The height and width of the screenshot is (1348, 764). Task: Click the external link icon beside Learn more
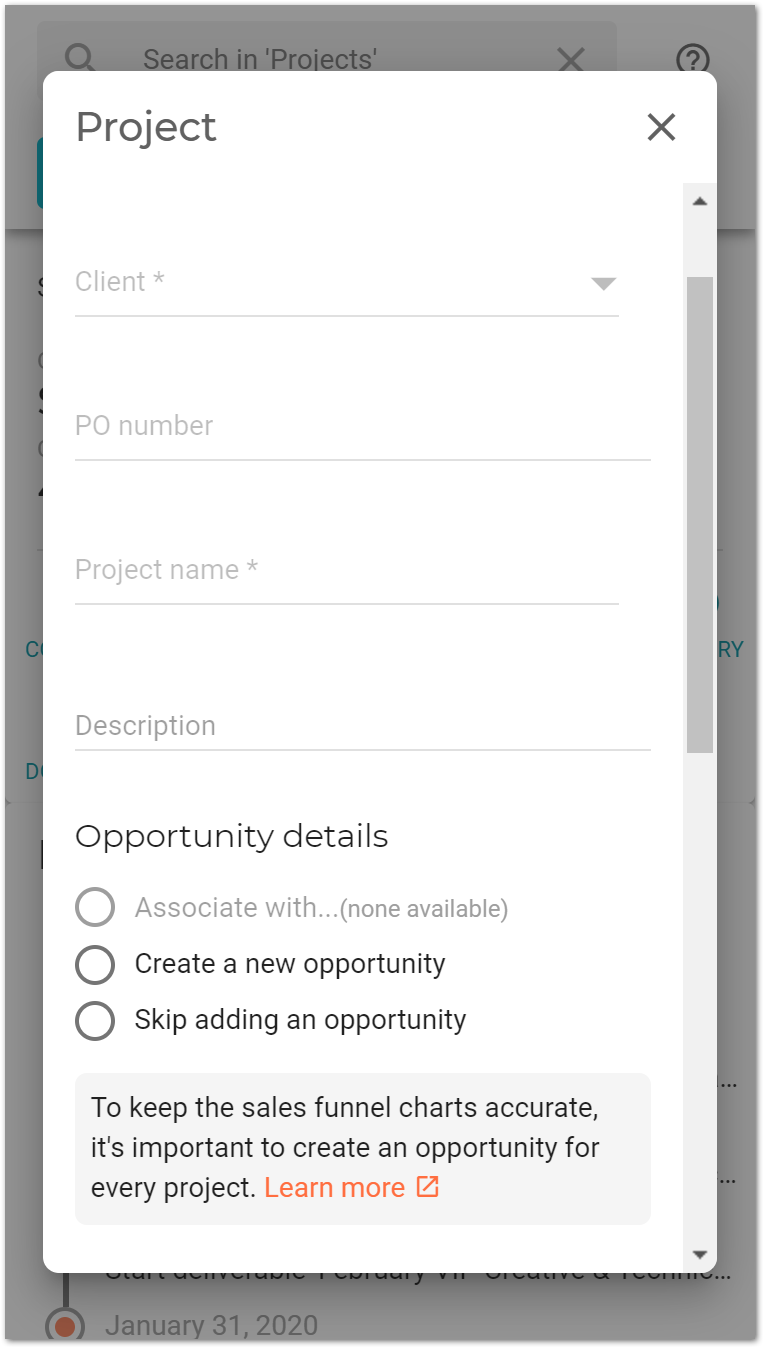[428, 1187]
